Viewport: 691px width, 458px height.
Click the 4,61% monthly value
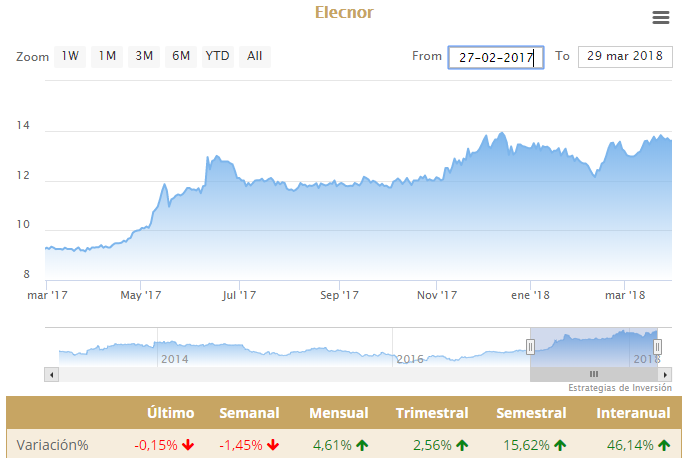coord(332,445)
